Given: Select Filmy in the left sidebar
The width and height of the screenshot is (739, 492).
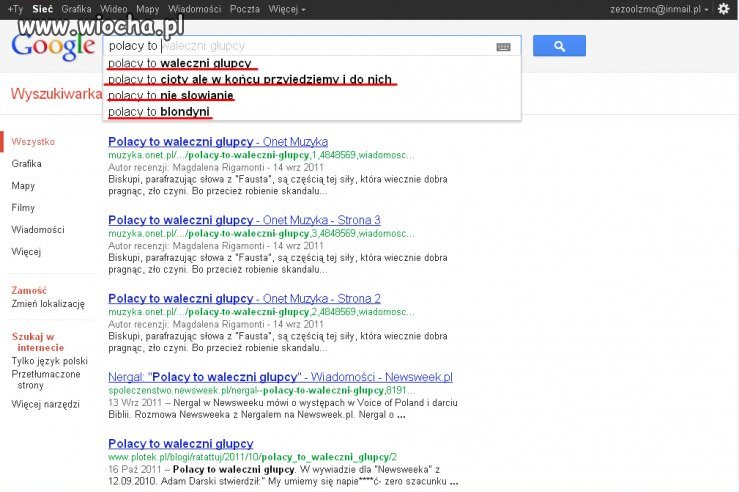Looking at the screenshot, I should 23,207.
